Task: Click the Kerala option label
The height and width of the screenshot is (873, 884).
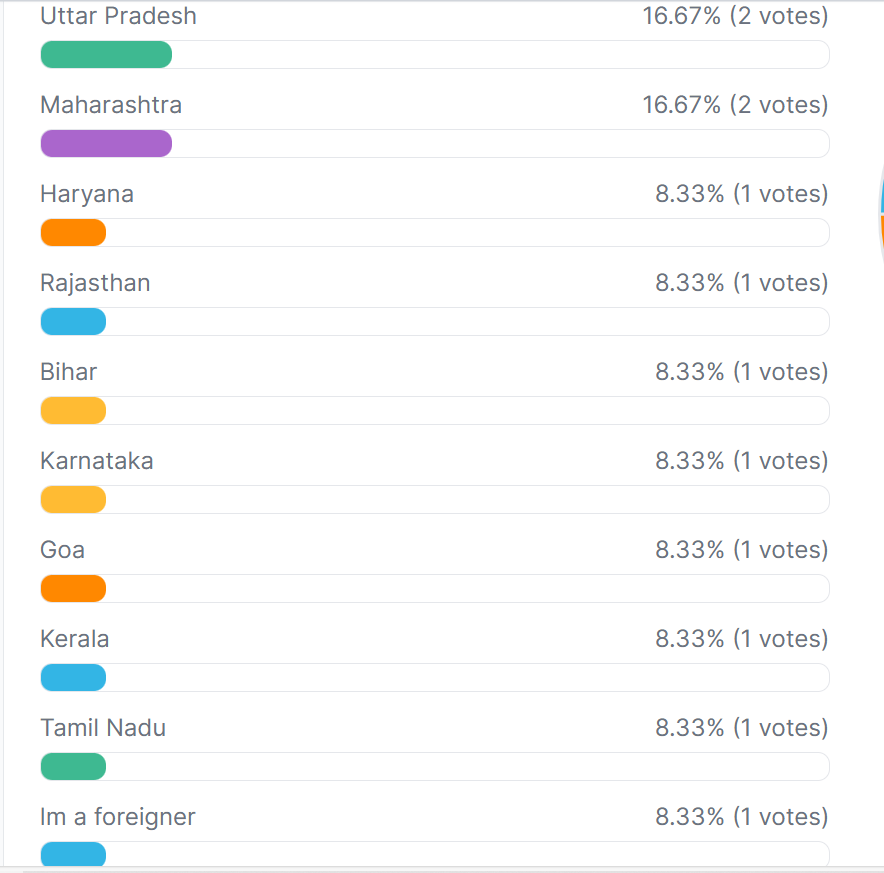Action: pyautogui.click(x=74, y=639)
